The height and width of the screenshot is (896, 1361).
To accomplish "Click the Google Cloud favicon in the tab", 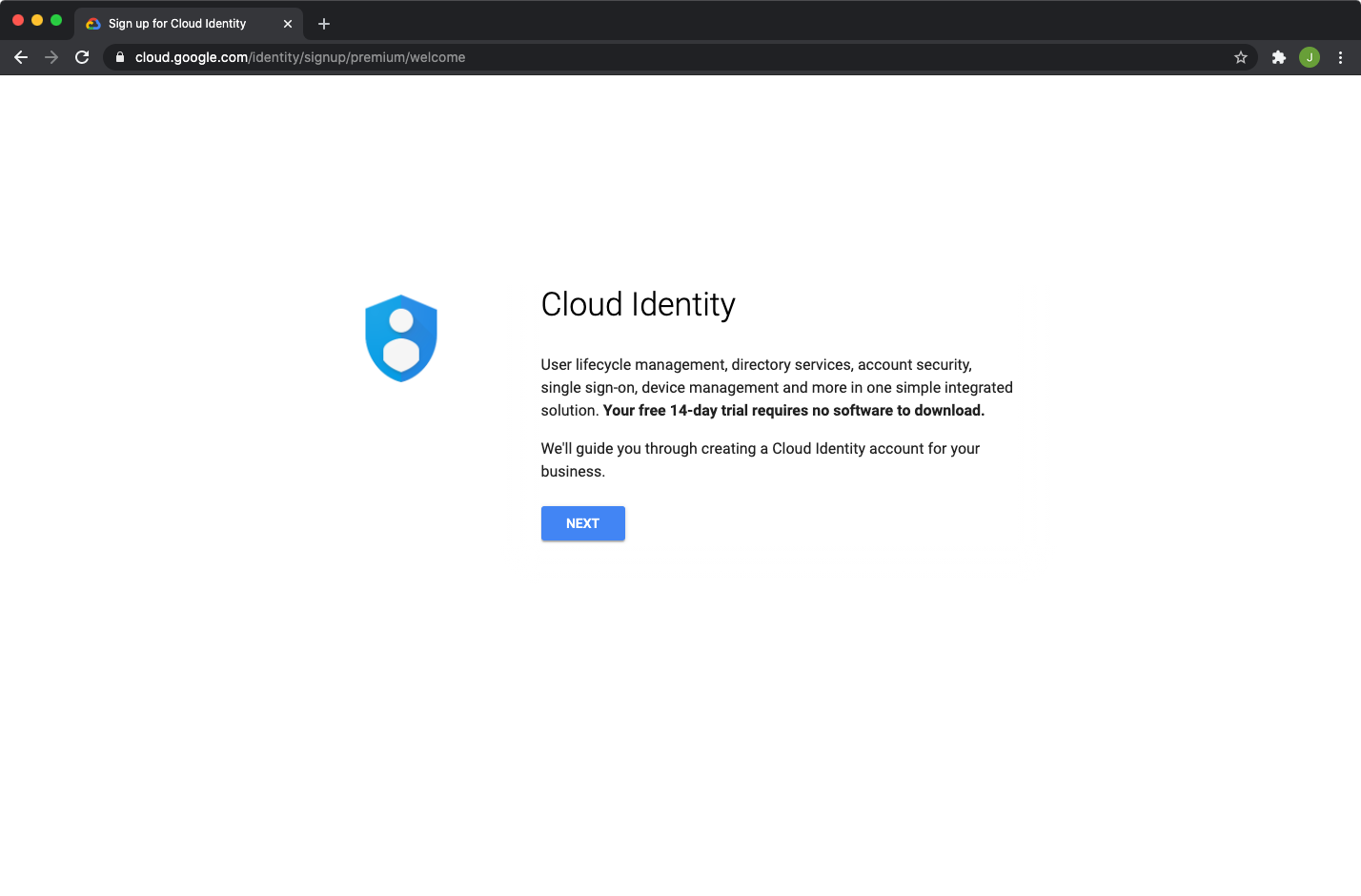I will click(93, 24).
